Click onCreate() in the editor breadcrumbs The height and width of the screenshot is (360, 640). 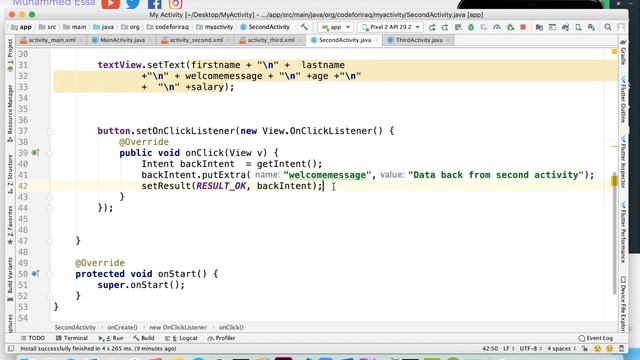pos(122,327)
